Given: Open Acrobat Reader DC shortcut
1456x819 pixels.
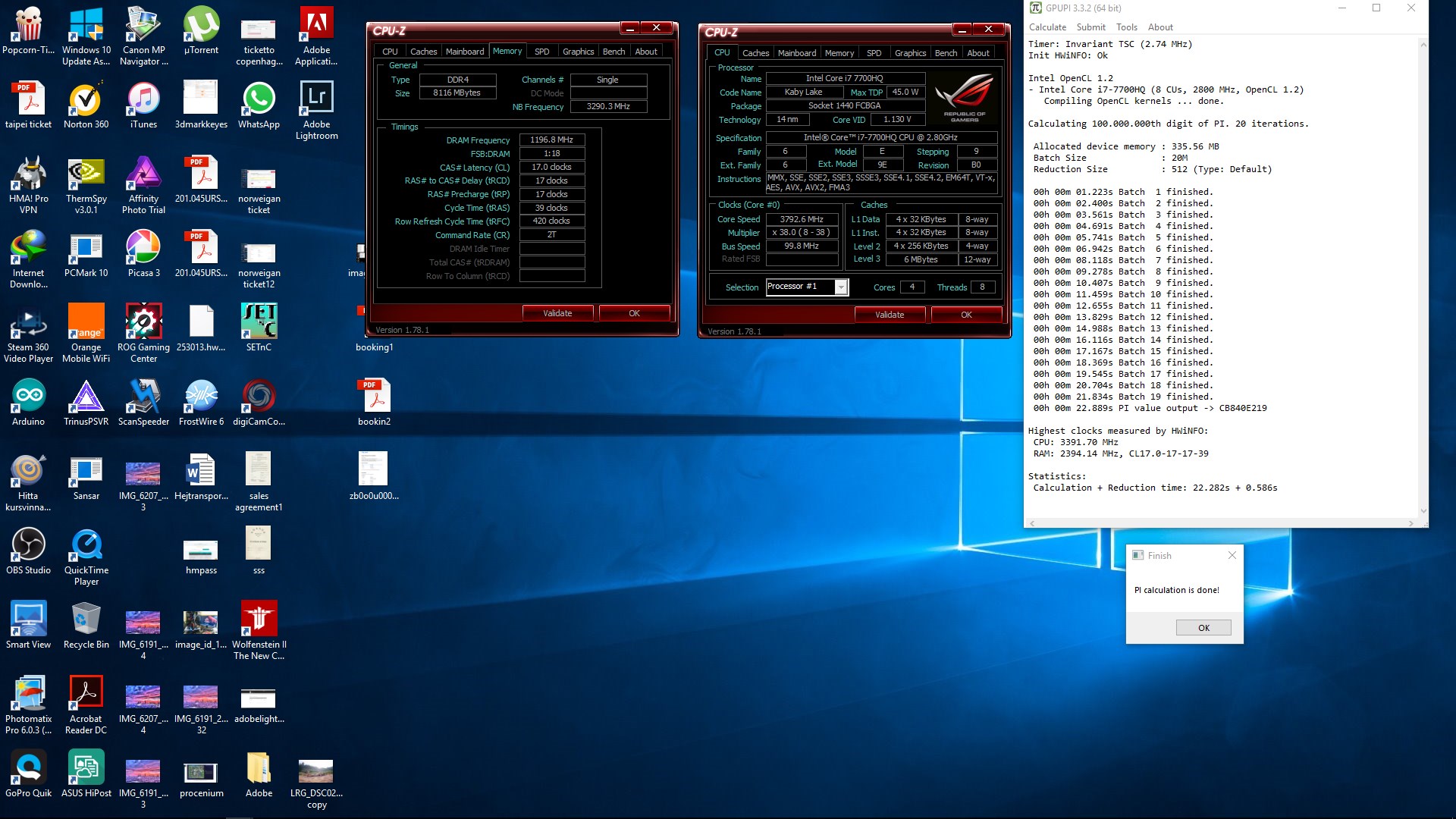Looking at the screenshot, I should pyautogui.click(x=86, y=705).
